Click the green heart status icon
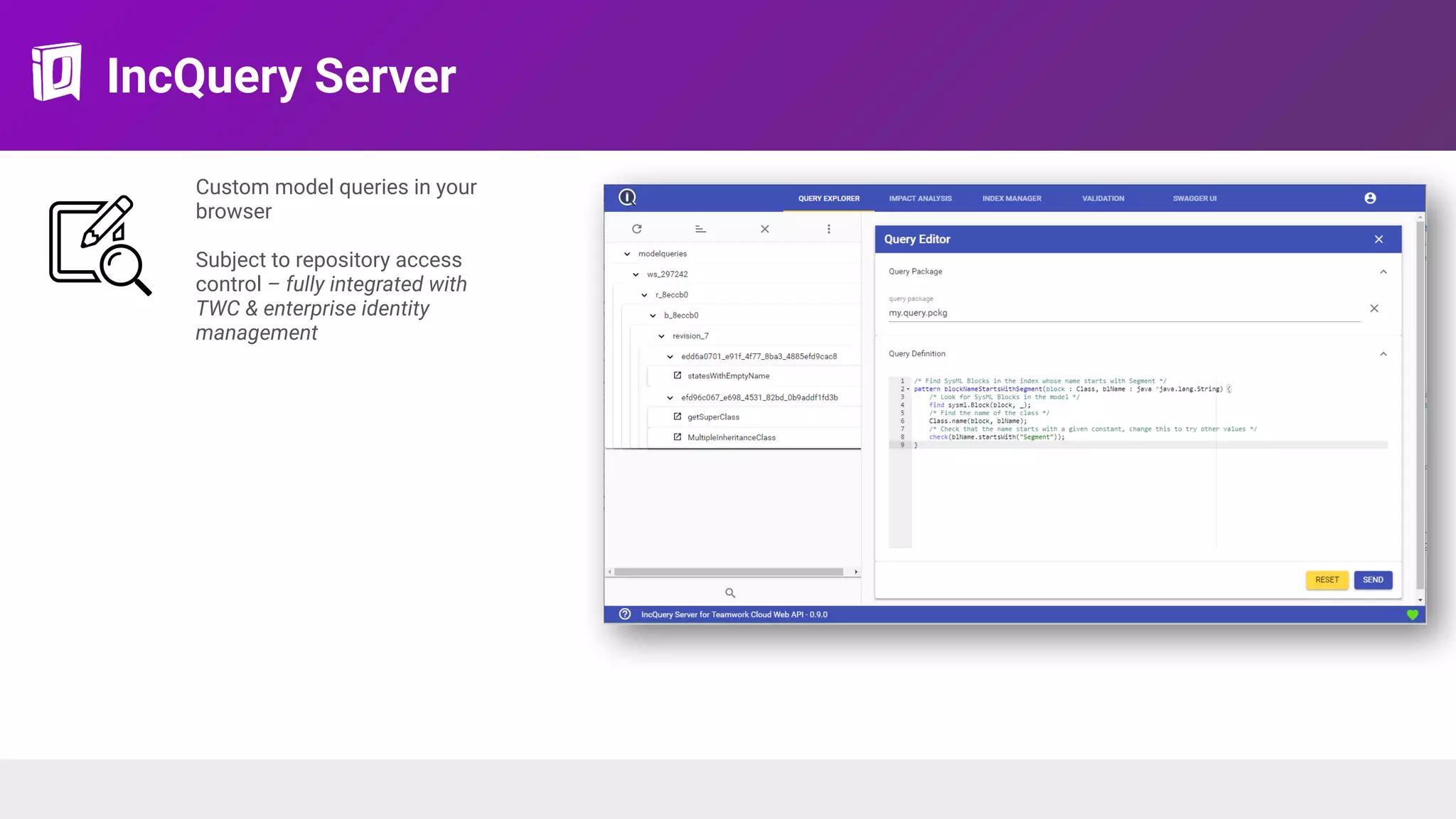The width and height of the screenshot is (1456, 819). click(1413, 615)
